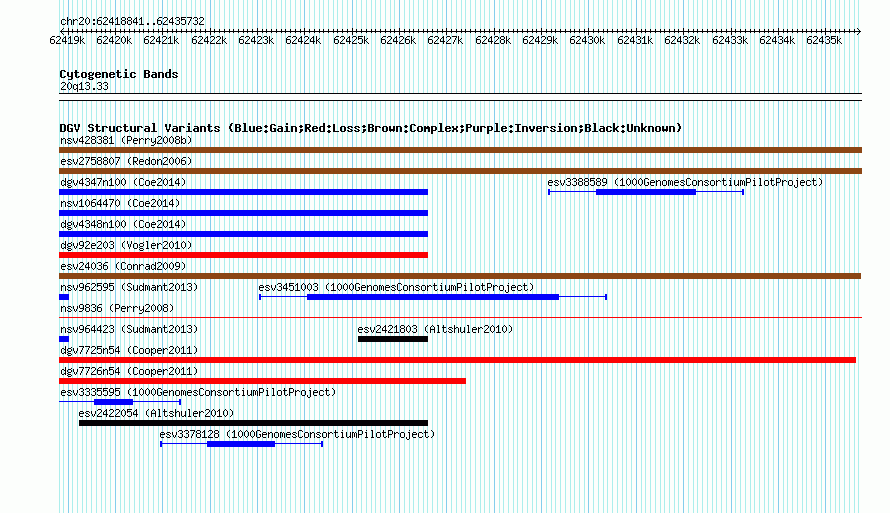Click the 62419k ruler tick label
Screen dimensions: 890x513
[67, 40]
